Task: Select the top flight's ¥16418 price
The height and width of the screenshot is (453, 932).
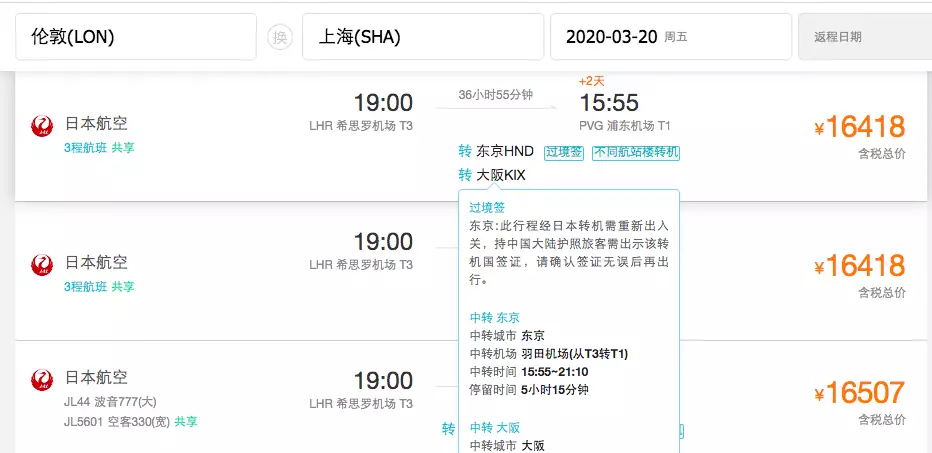Action: (x=859, y=127)
